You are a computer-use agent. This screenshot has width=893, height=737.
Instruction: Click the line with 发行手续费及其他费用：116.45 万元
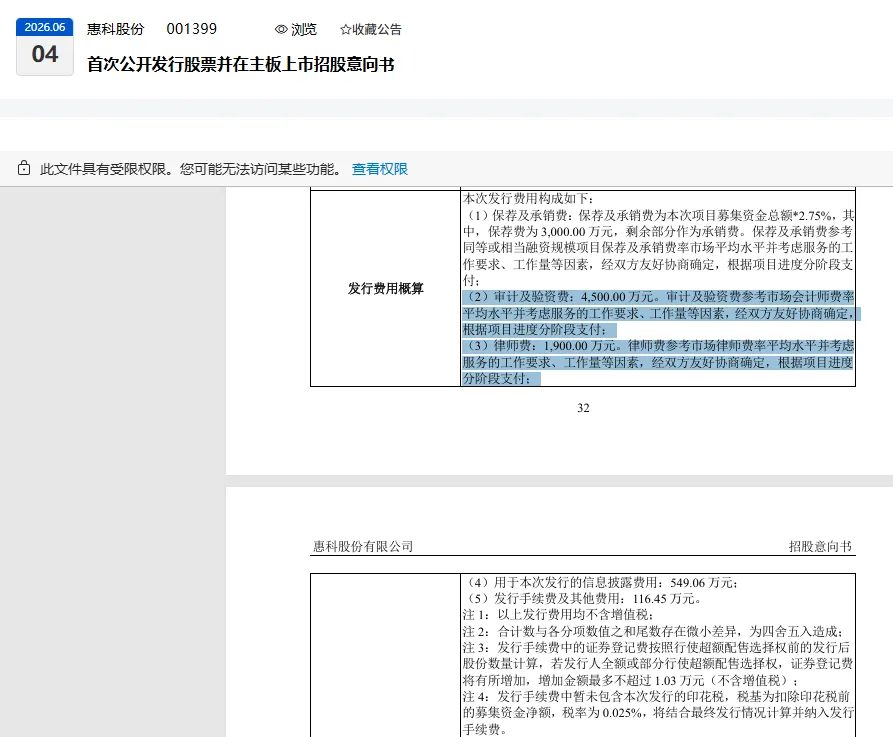coord(584,599)
